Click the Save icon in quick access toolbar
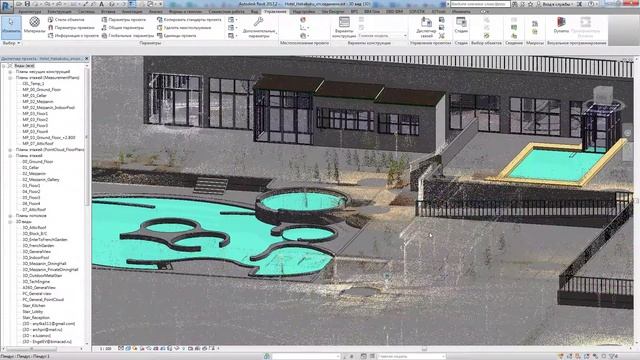The width and height of the screenshot is (640, 360). [27, 4]
